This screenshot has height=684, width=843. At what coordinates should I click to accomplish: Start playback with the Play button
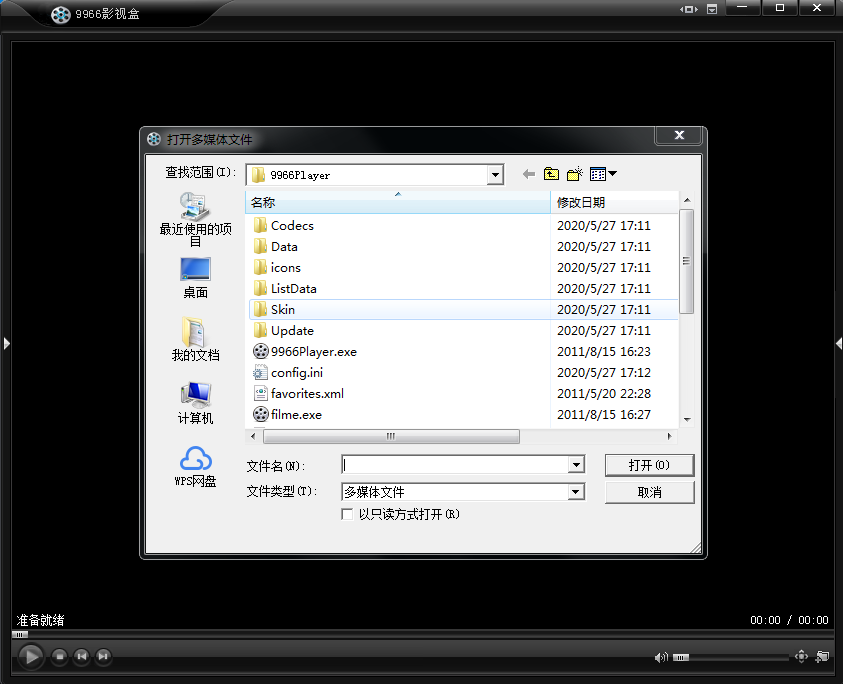click(31, 657)
